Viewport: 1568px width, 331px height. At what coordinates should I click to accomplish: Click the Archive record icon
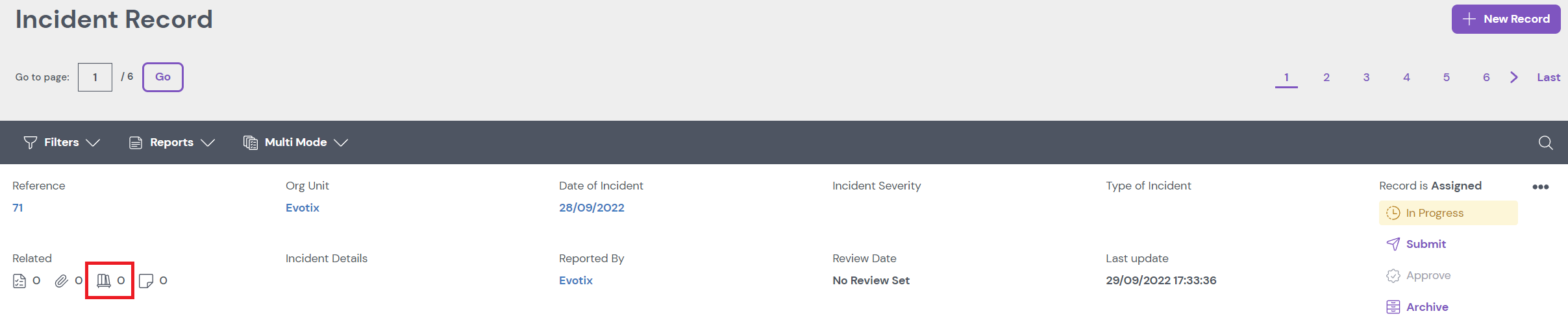click(x=1393, y=307)
